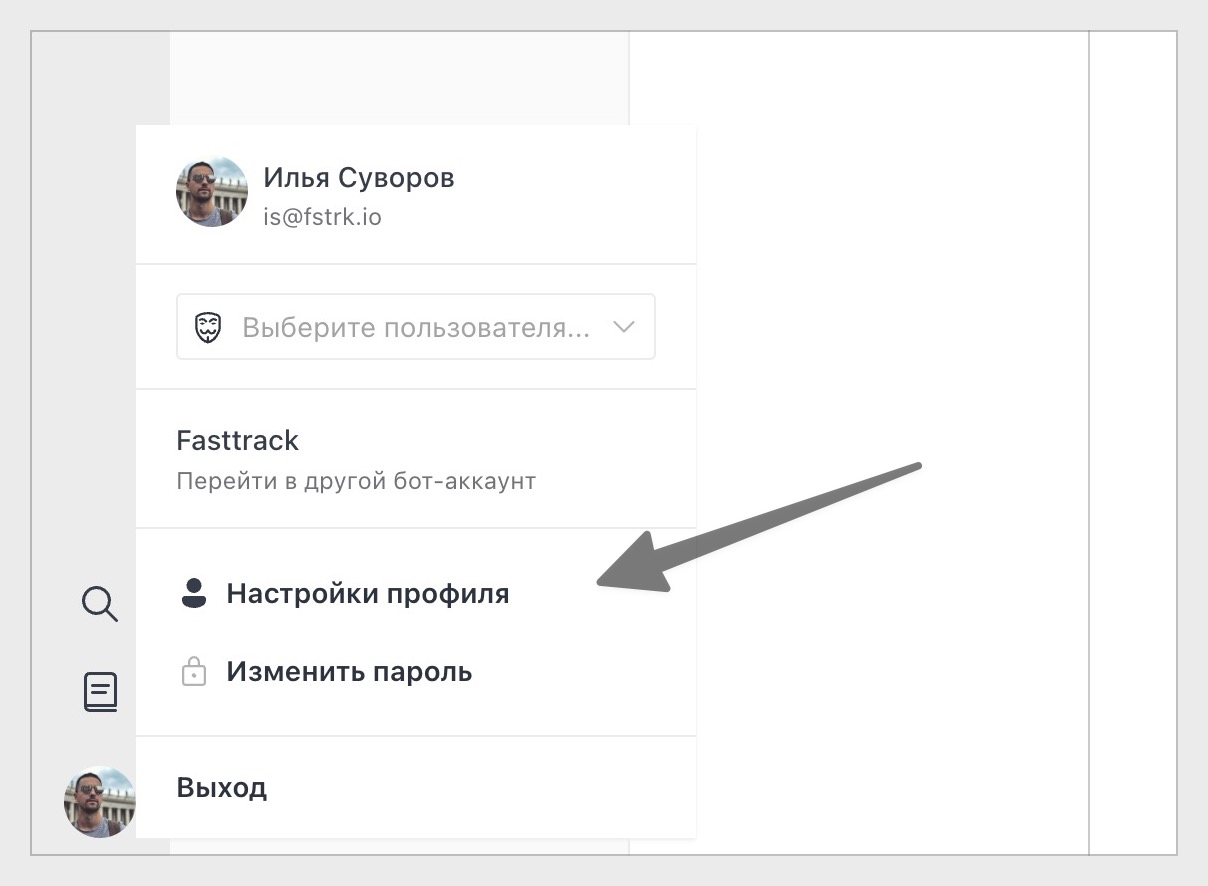Expand the user selector chevron arrow
The height and width of the screenshot is (886, 1208).
click(624, 327)
